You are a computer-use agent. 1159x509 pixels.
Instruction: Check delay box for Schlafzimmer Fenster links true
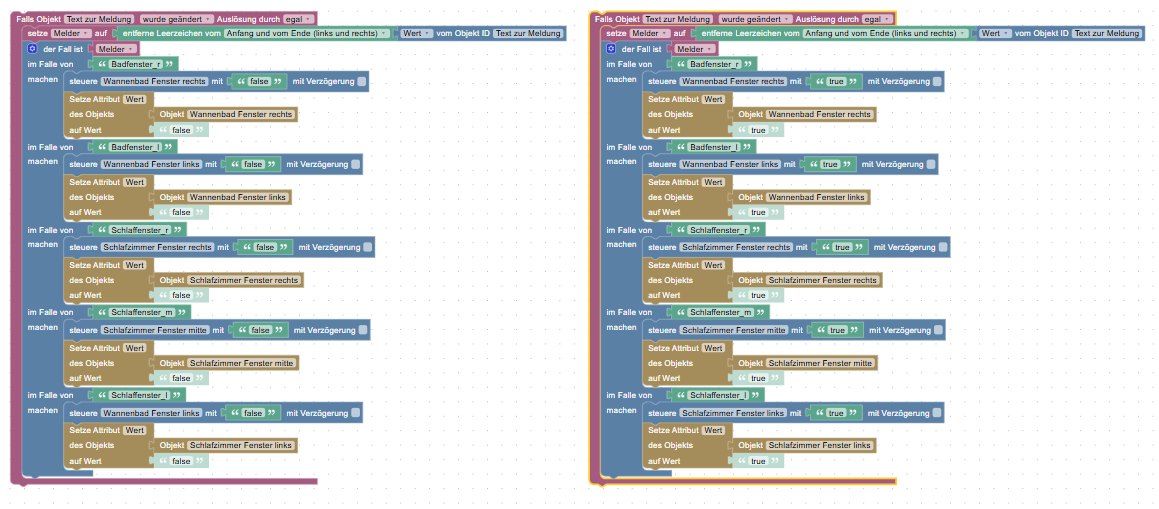(x=937, y=412)
